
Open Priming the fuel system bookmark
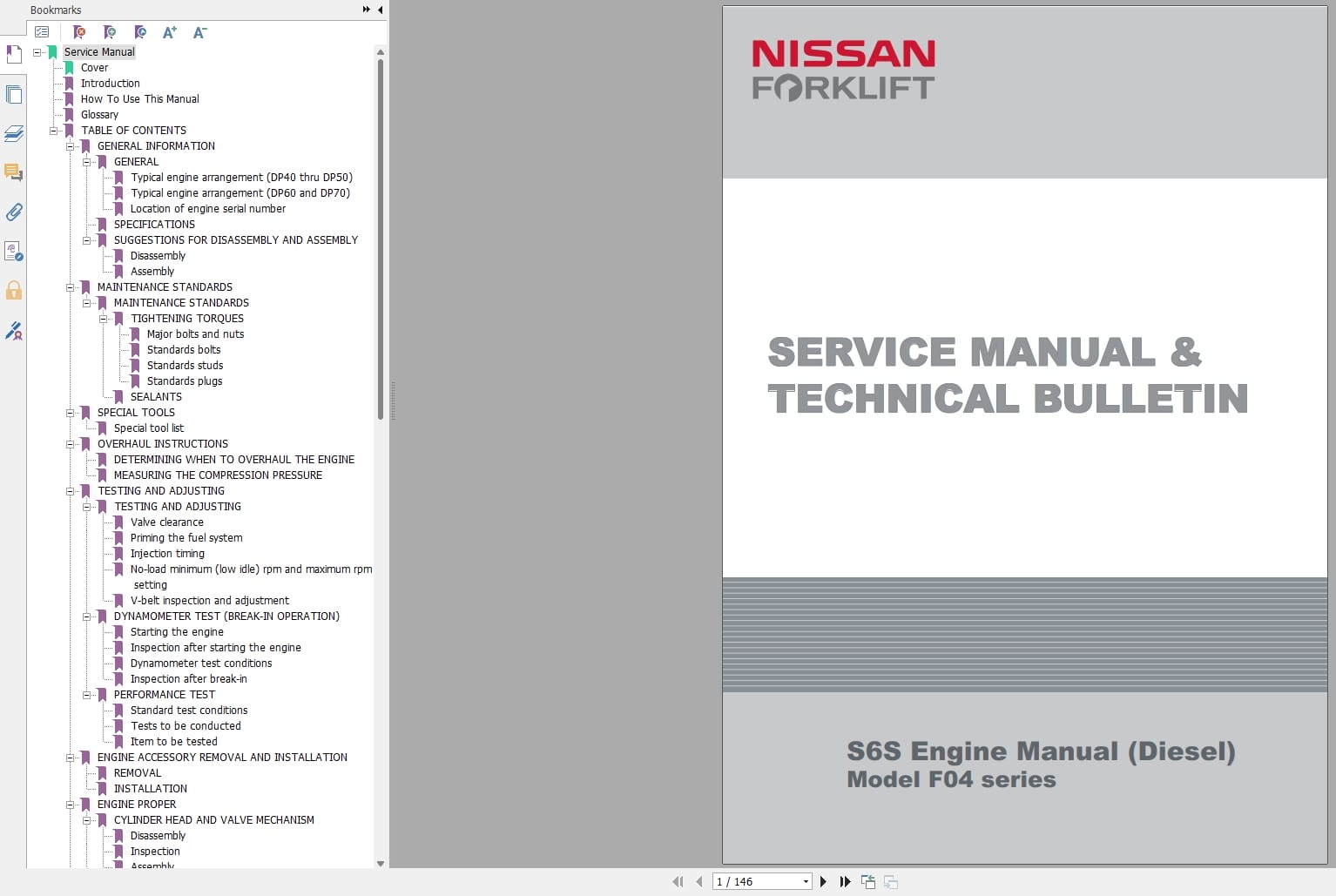(186, 538)
